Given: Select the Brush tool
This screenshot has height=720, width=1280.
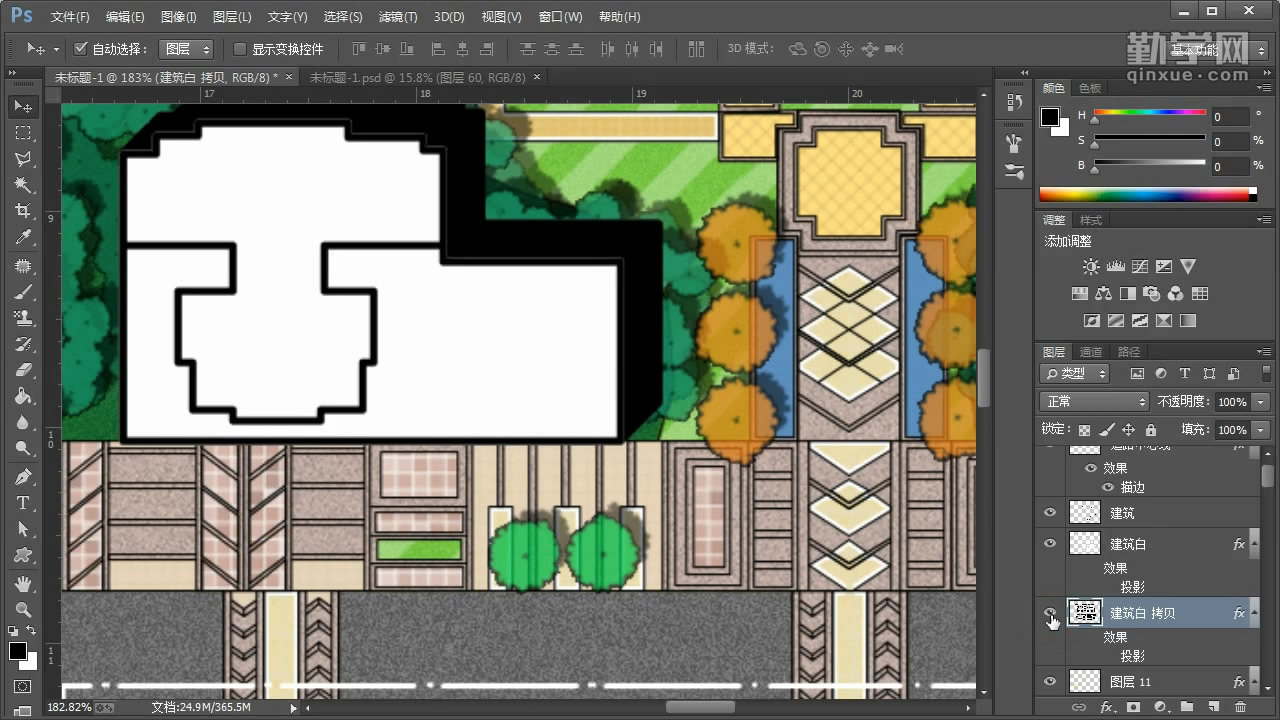Looking at the screenshot, I should point(23,293).
